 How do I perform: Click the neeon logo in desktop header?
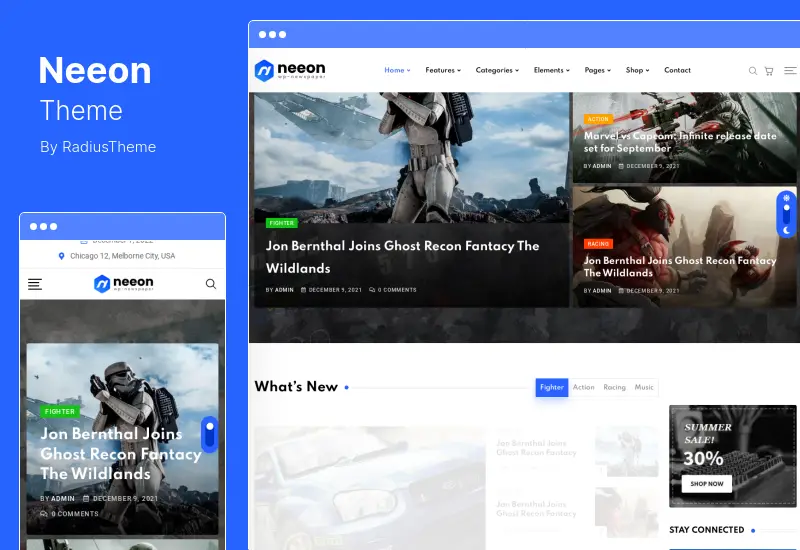[x=290, y=70]
